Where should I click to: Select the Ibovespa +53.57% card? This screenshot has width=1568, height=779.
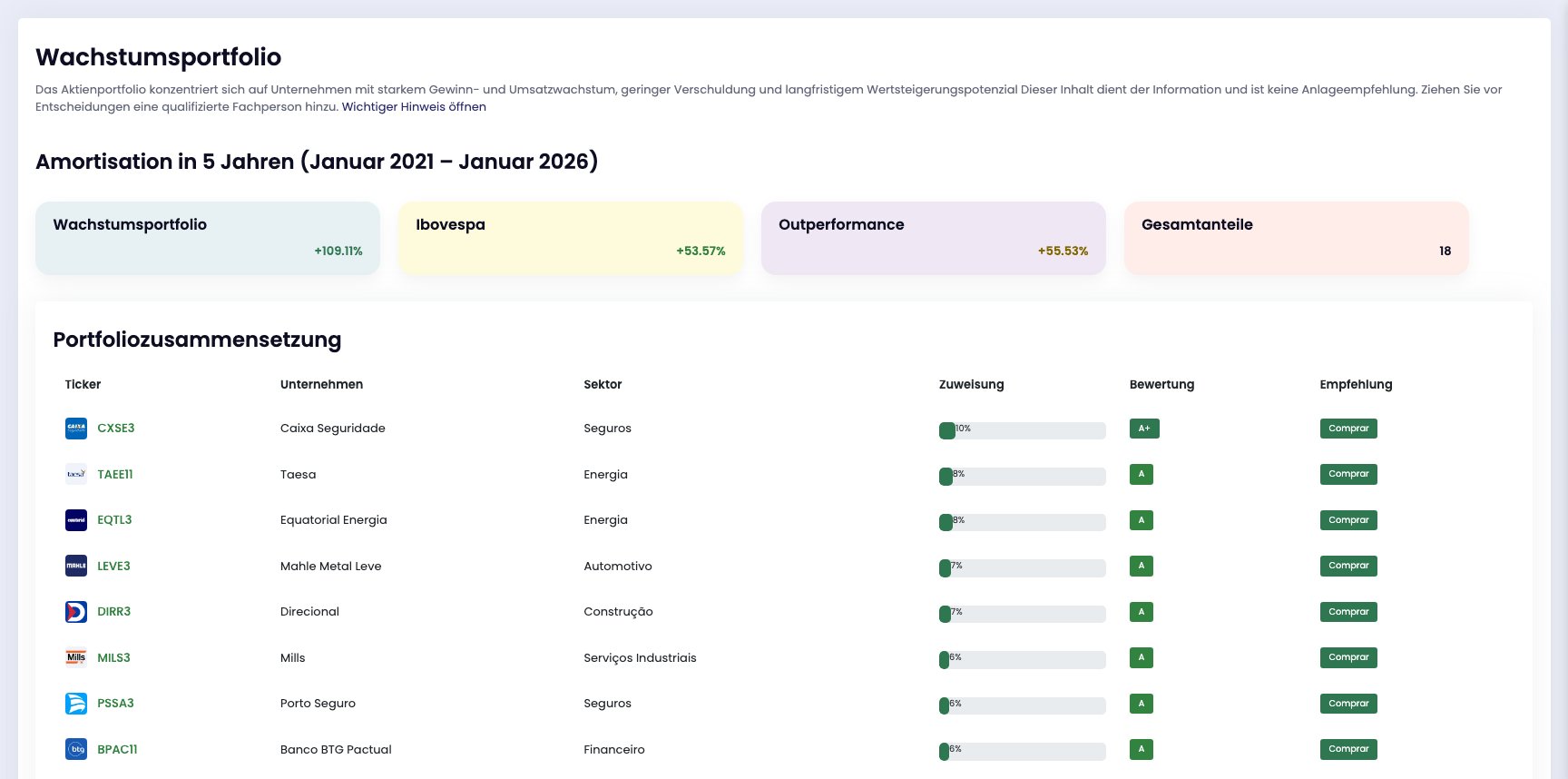571,238
